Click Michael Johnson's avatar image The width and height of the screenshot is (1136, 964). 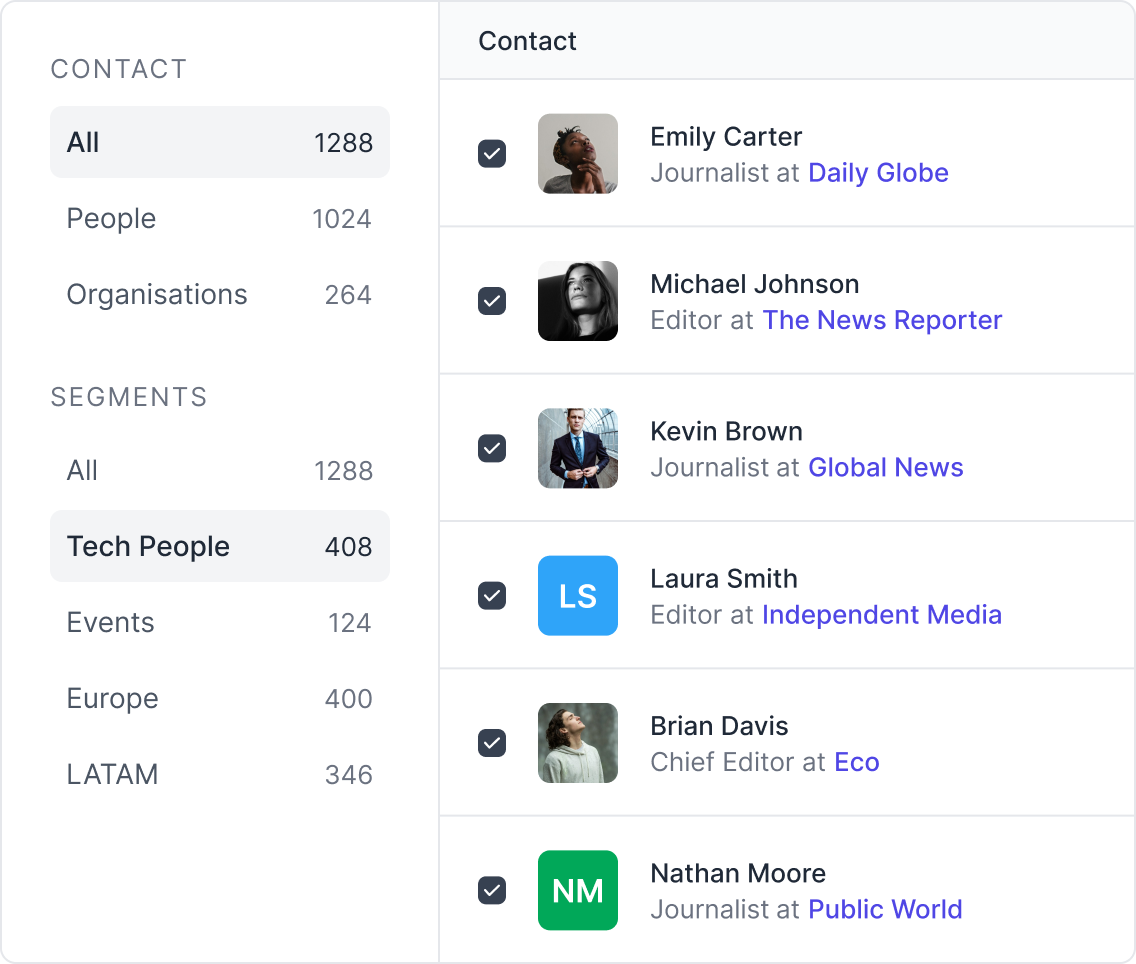[x=577, y=301]
